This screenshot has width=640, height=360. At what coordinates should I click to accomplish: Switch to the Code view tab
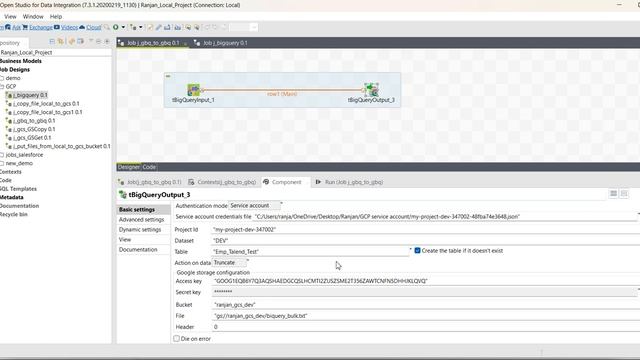click(149, 167)
